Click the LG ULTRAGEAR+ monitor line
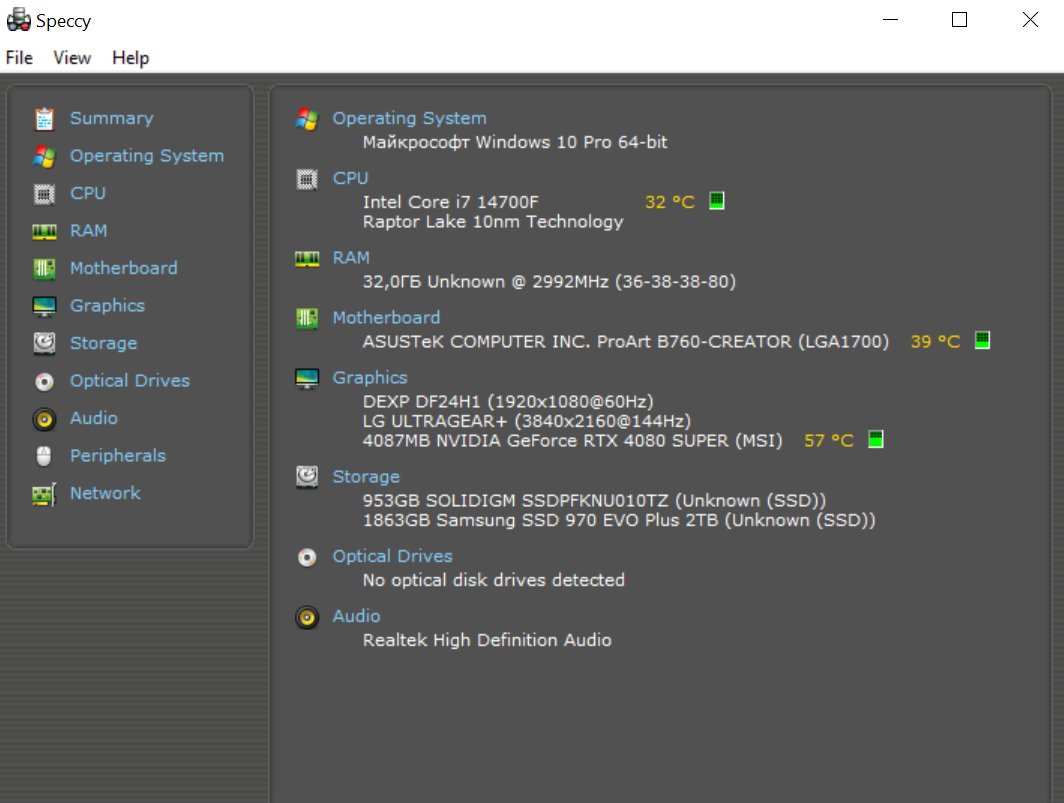 tap(527, 422)
